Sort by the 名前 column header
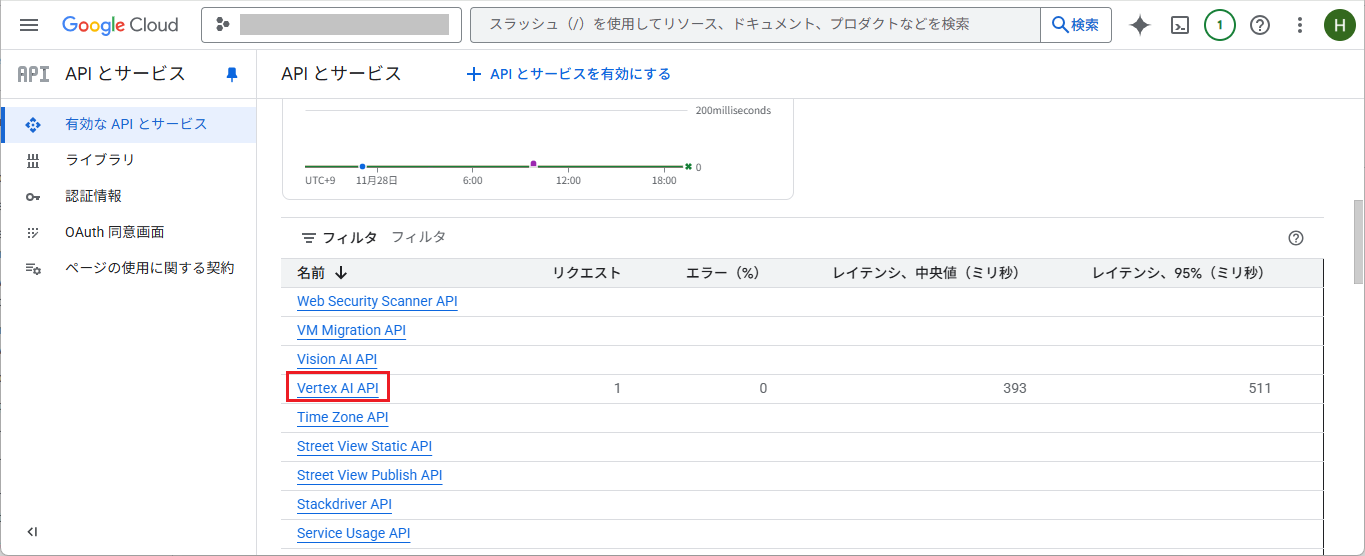This screenshot has width=1365, height=556. pos(311,272)
